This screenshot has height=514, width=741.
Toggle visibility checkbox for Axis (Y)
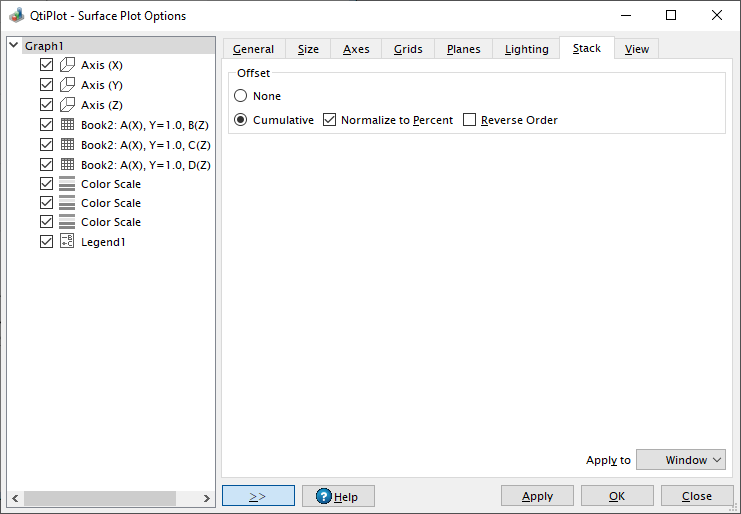pos(46,85)
